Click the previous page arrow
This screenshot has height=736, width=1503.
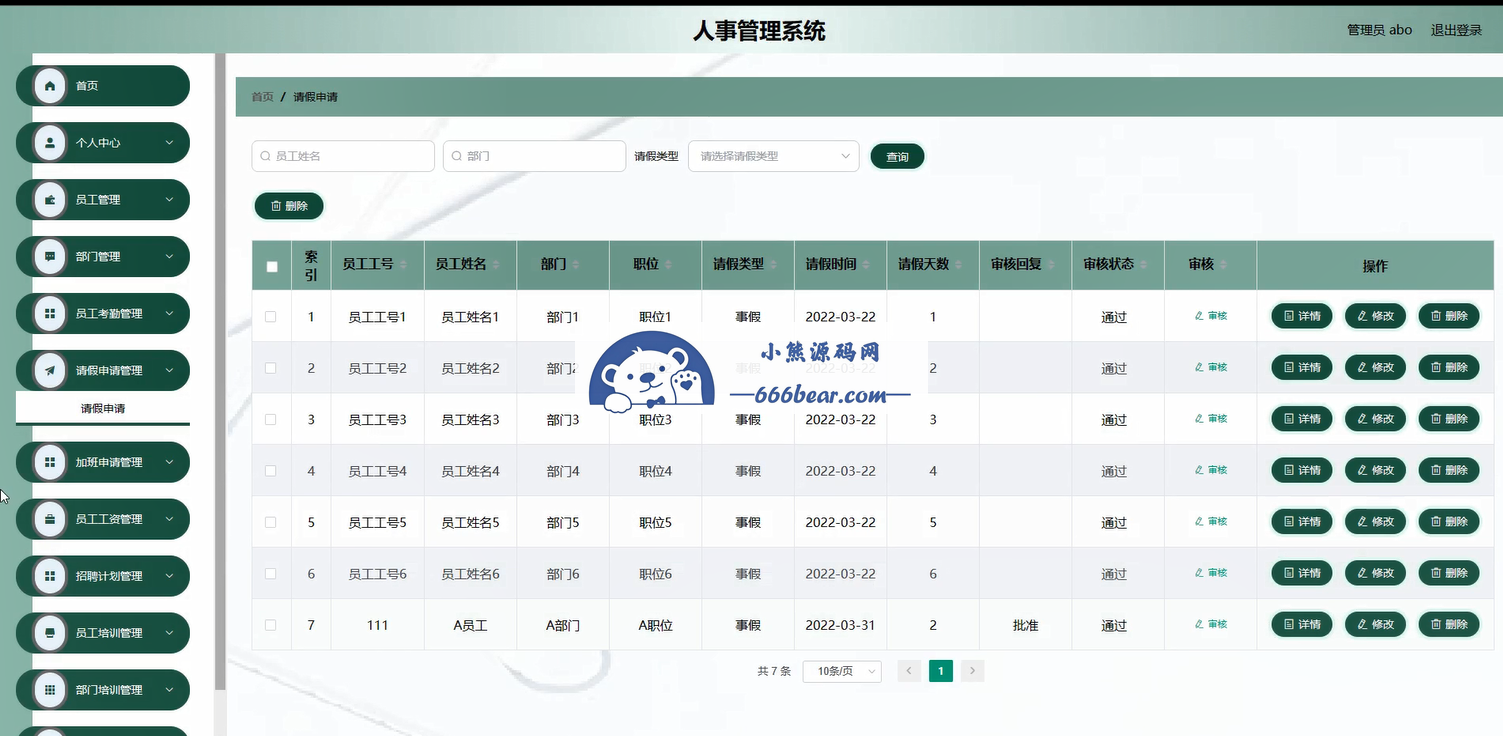click(x=909, y=671)
